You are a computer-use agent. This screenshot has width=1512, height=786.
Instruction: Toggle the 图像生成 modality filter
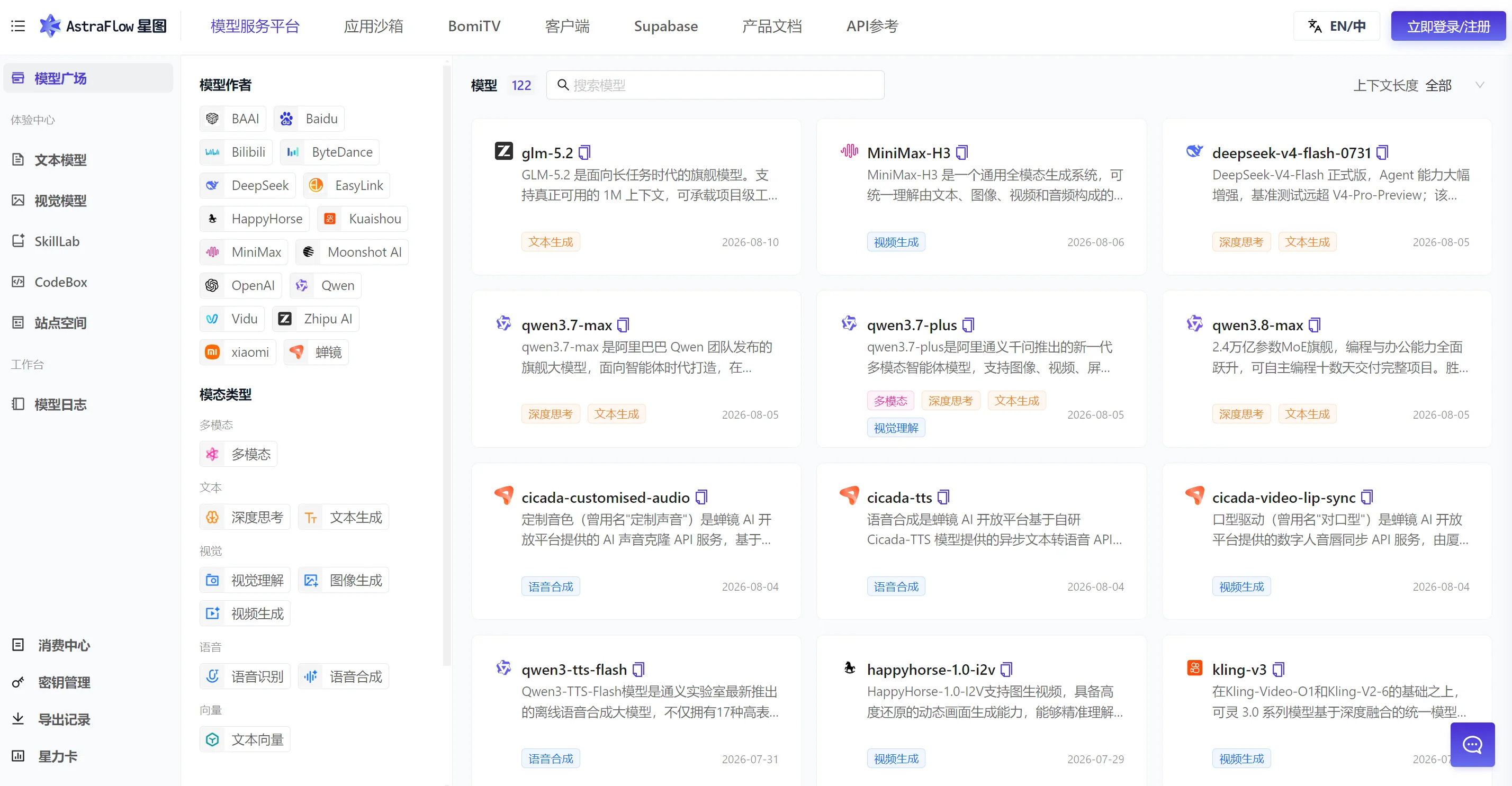pos(344,580)
